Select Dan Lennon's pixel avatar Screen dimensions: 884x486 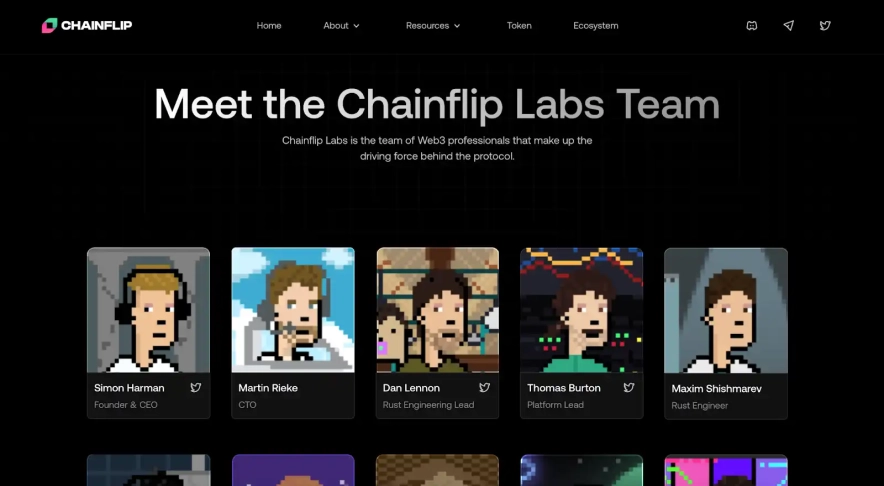click(437, 310)
